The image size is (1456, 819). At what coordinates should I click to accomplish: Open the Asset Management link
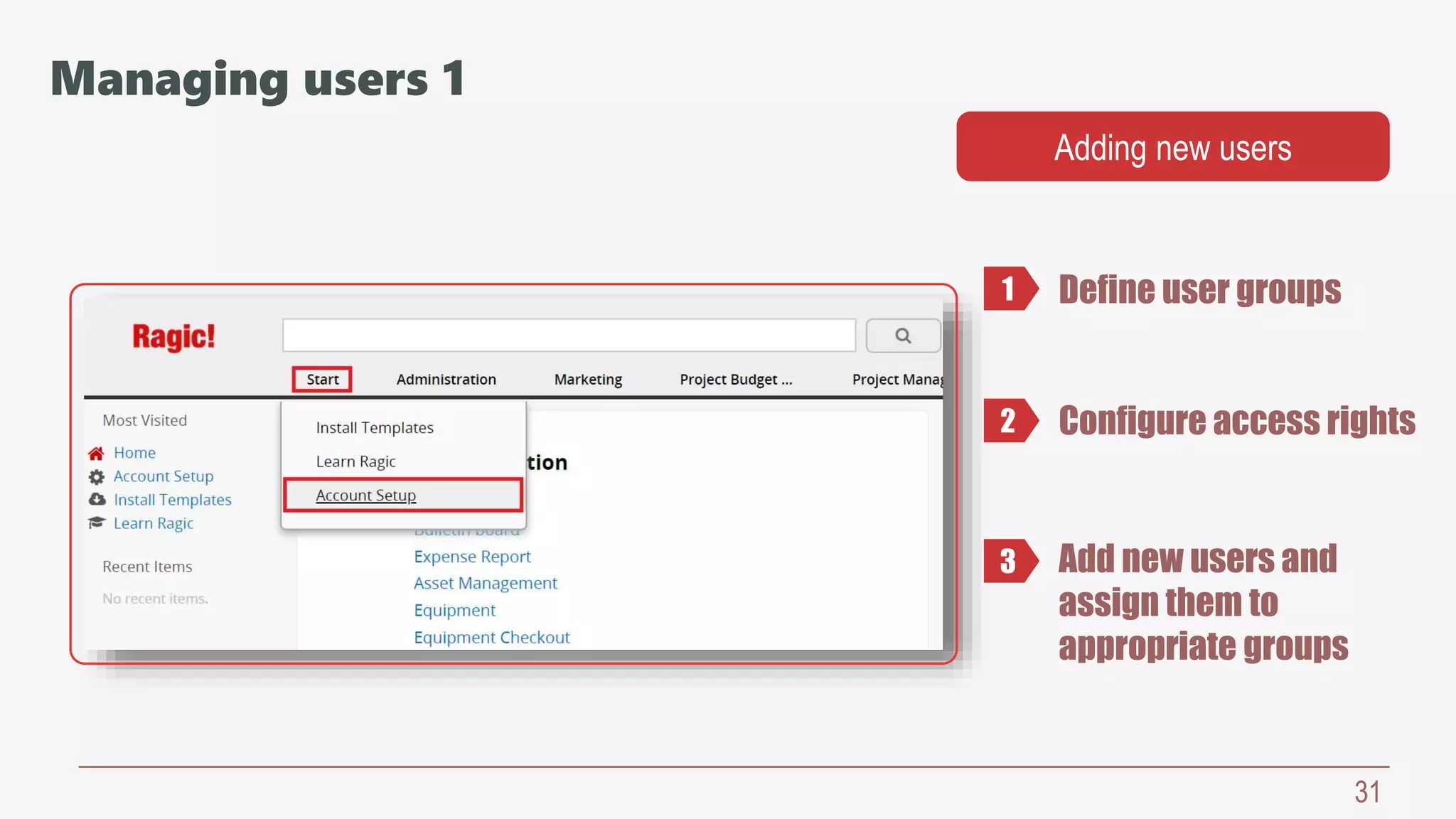pos(485,583)
